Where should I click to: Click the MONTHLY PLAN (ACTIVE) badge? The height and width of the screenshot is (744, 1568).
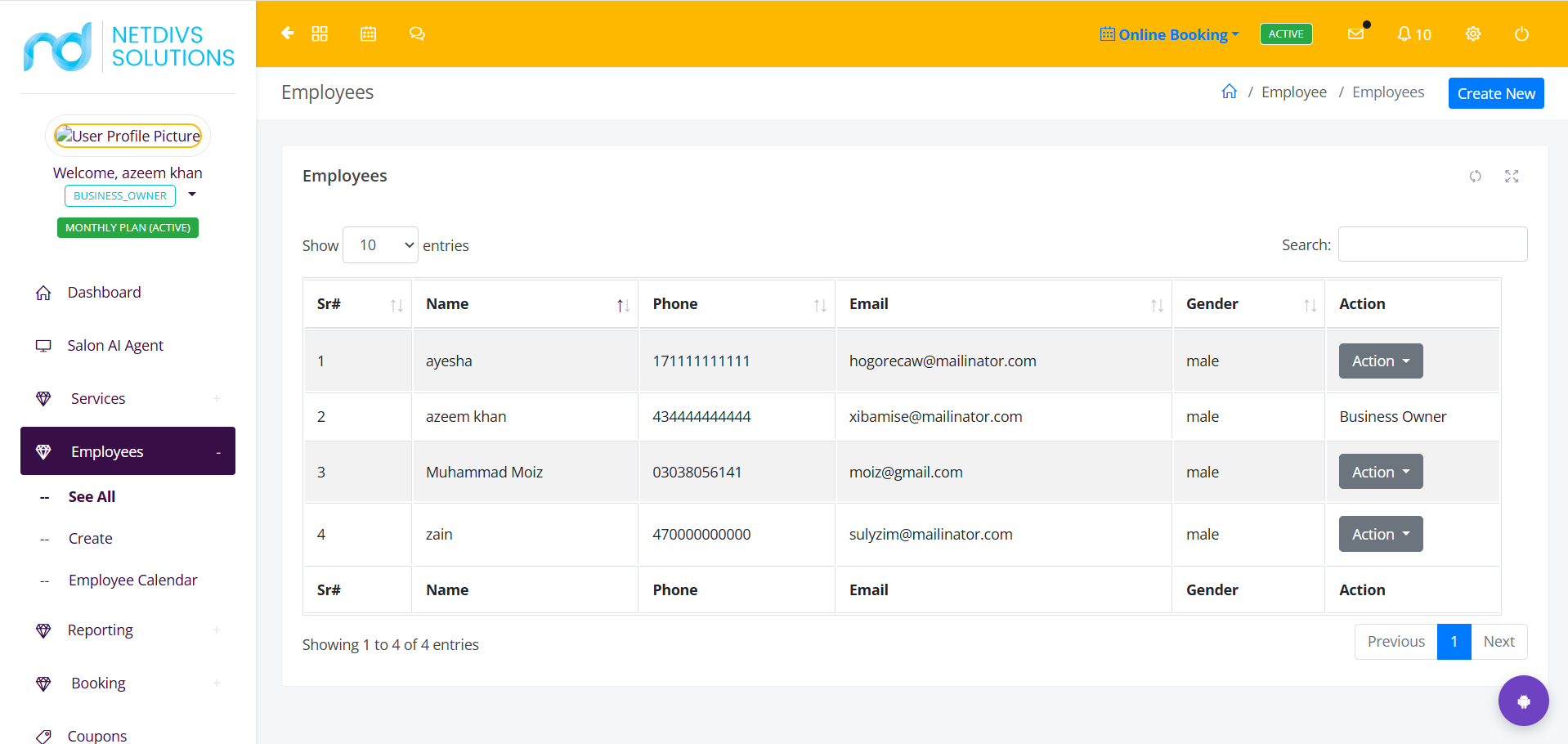click(x=128, y=227)
